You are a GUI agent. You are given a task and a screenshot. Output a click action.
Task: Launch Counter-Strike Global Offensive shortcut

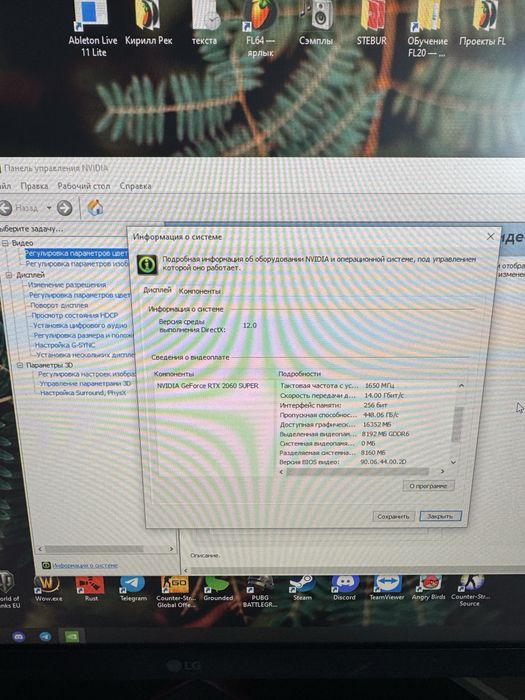(x=175, y=592)
